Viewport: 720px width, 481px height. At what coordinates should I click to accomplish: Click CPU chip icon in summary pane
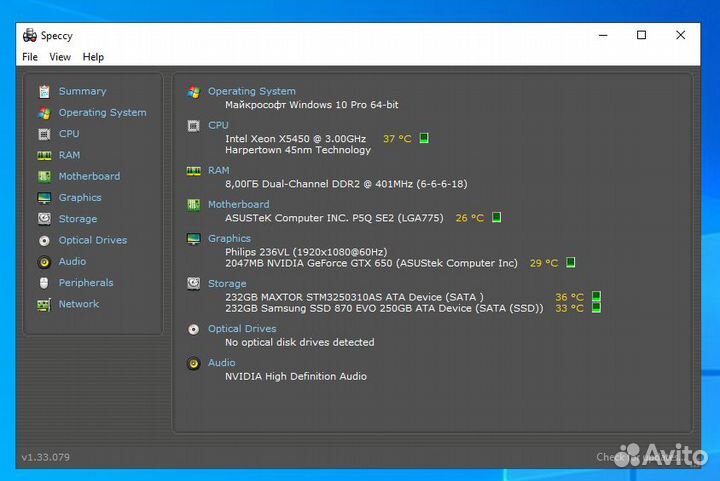194,126
